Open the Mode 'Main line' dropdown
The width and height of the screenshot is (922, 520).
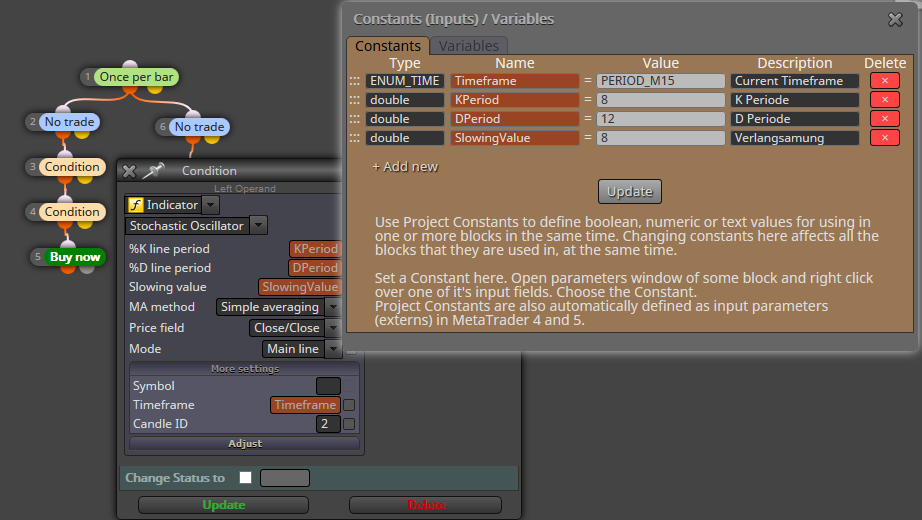coord(333,349)
